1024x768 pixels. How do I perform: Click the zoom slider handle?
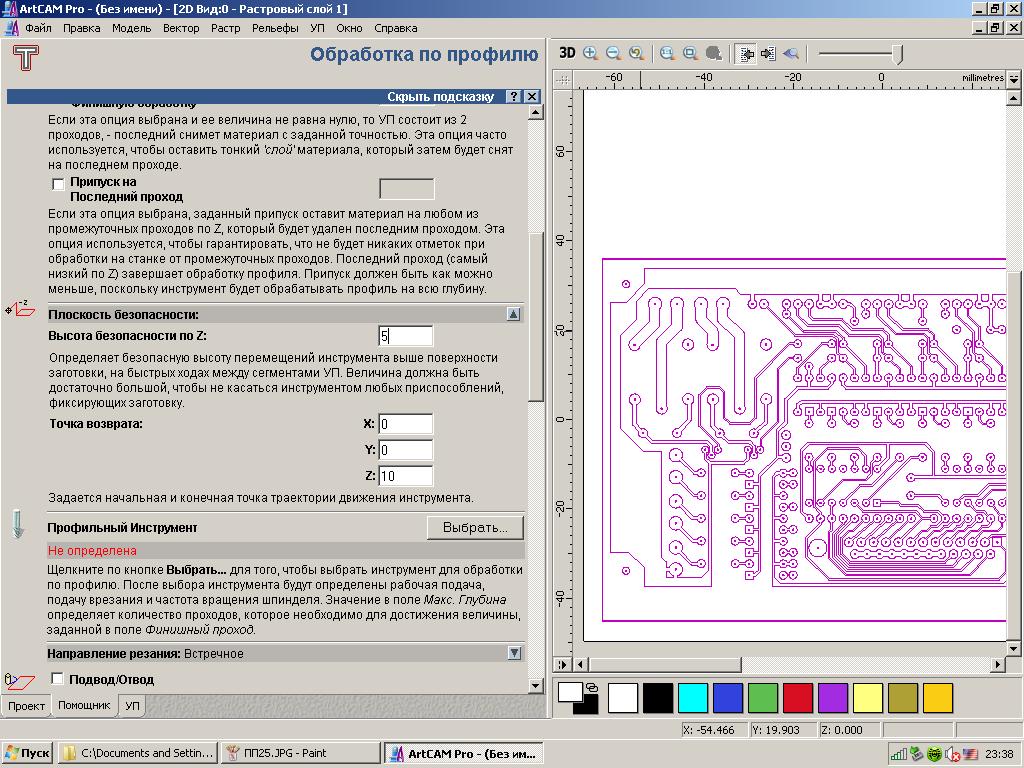(x=898, y=54)
